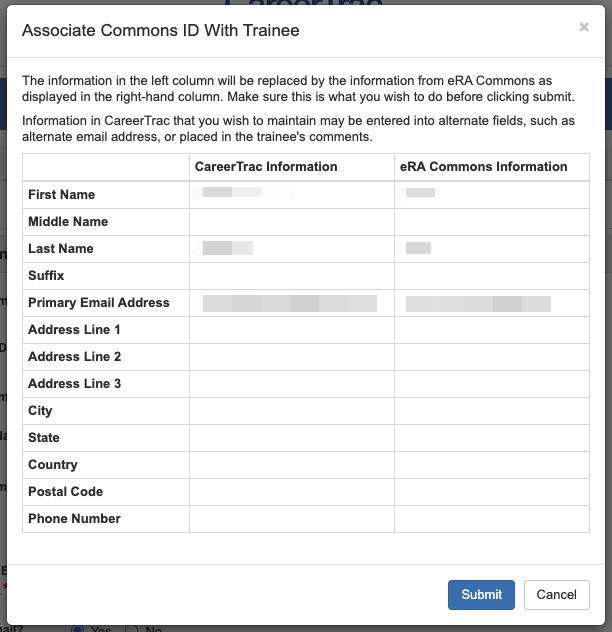The image size is (612, 632).
Task: Click the CareerTrac Information column header
Action: click(266, 167)
